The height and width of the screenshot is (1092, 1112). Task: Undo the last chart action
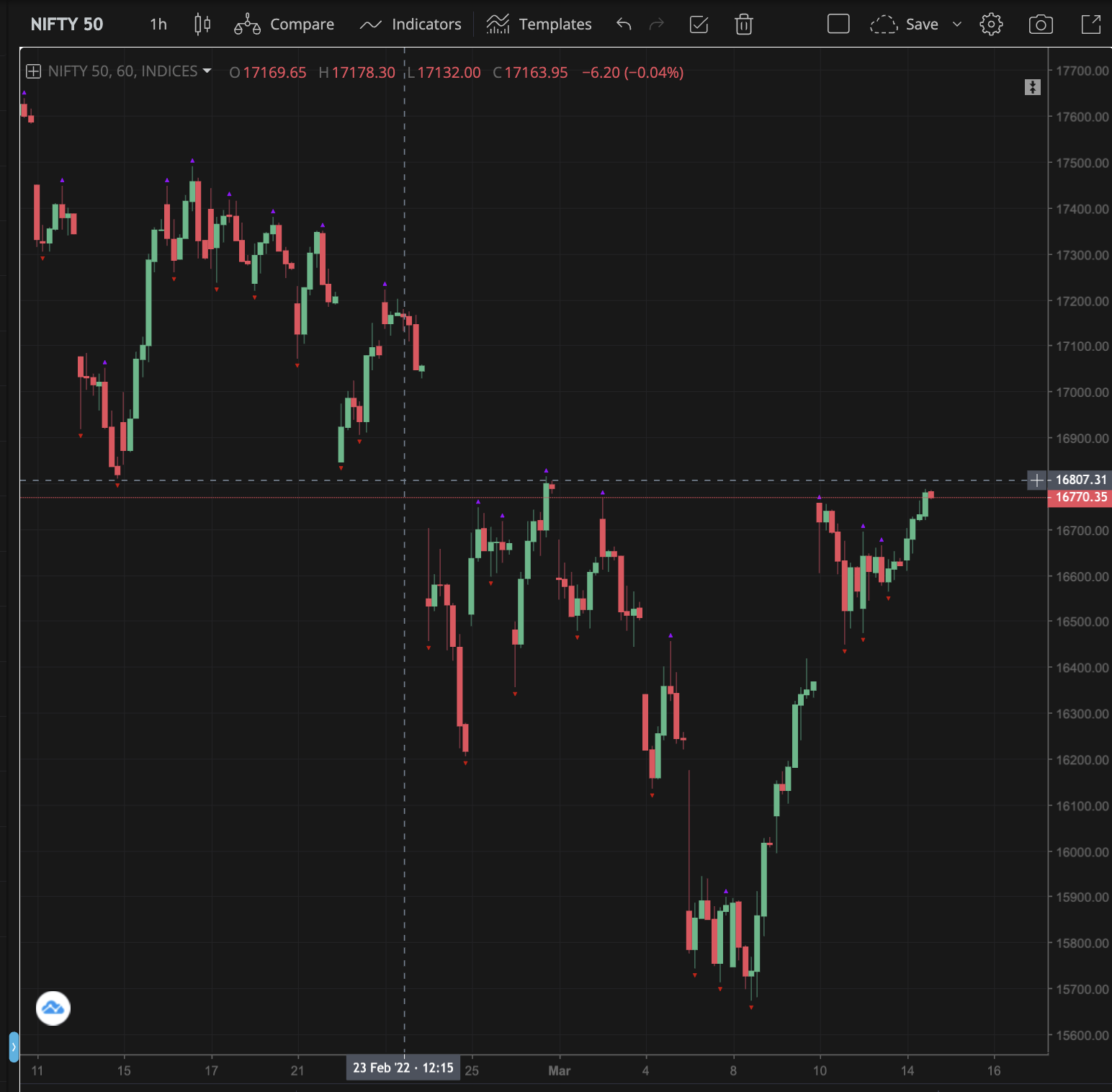(x=624, y=24)
